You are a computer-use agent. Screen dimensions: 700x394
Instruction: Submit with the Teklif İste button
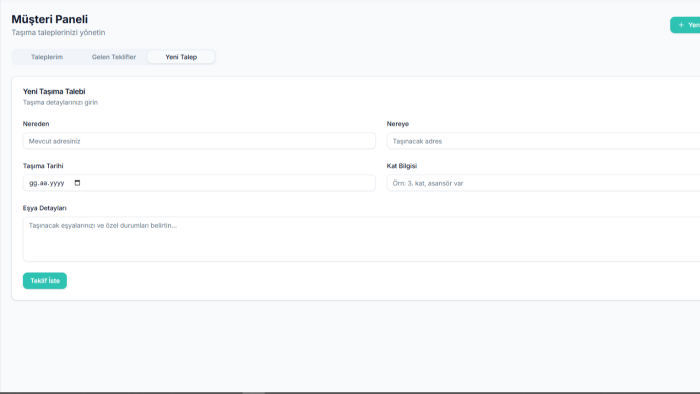point(45,281)
